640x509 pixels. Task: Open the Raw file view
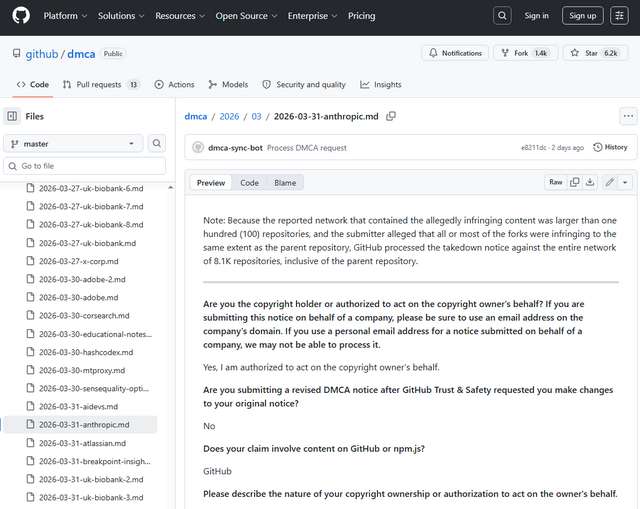pyautogui.click(x=556, y=182)
